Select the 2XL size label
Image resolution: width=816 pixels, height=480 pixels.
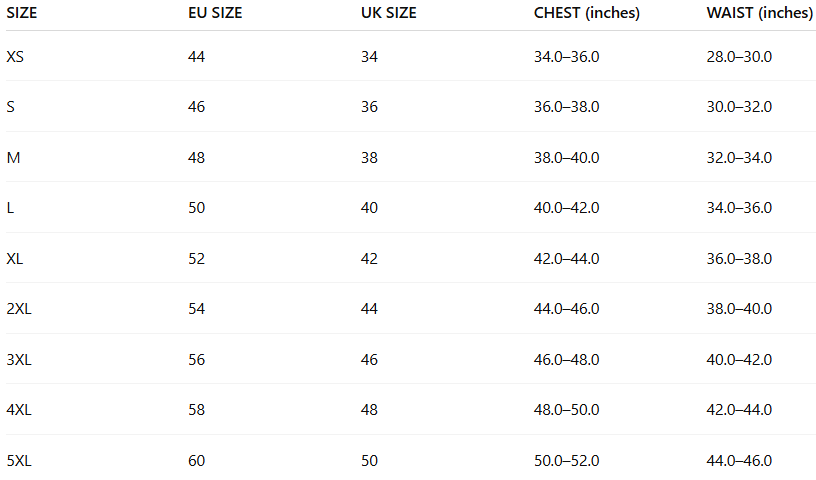click(19, 309)
